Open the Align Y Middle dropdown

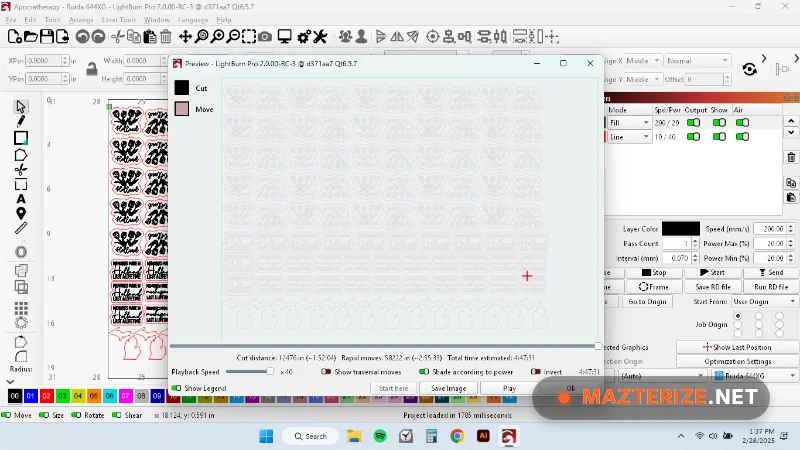point(642,80)
